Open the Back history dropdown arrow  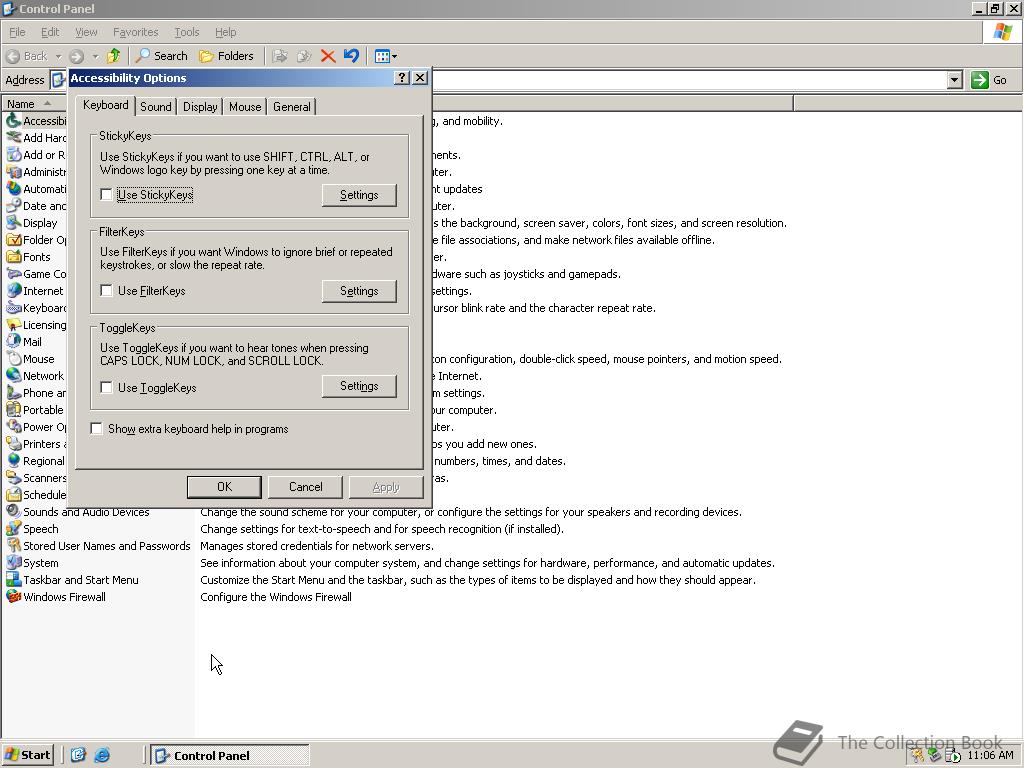(x=58, y=56)
